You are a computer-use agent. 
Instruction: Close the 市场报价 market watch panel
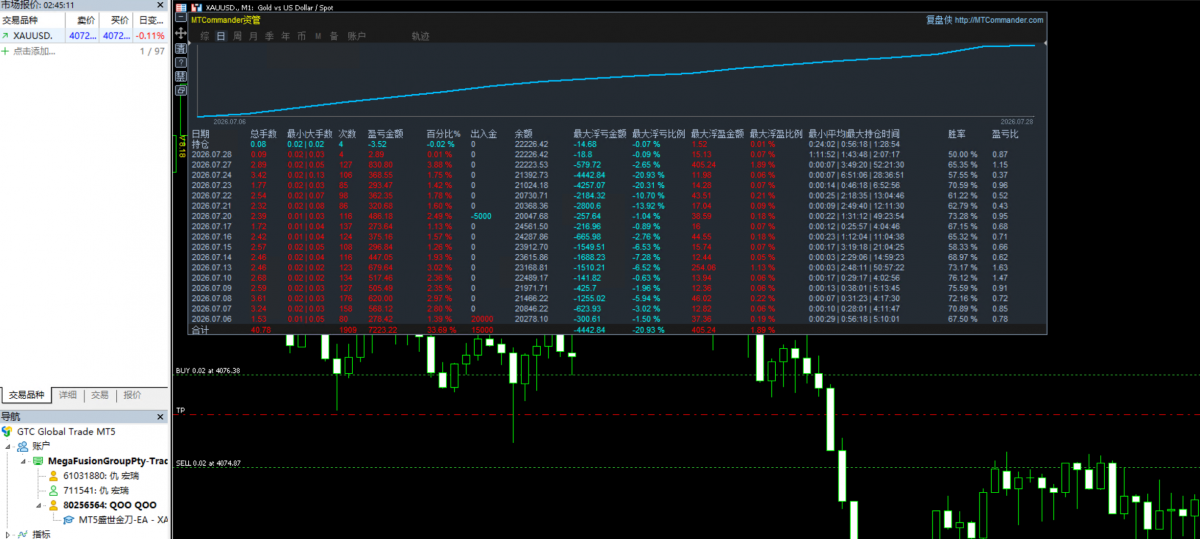click(161, 5)
